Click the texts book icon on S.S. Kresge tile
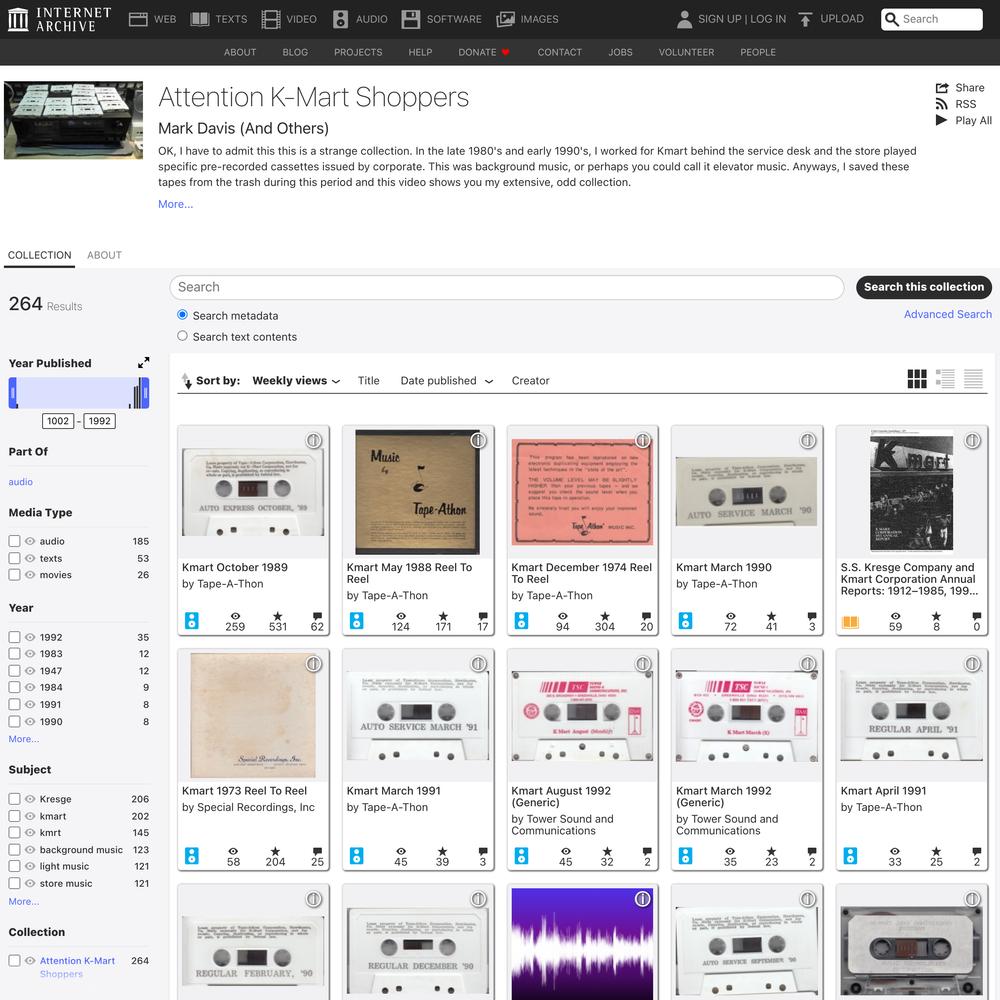This screenshot has height=1000, width=1000. click(850, 622)
